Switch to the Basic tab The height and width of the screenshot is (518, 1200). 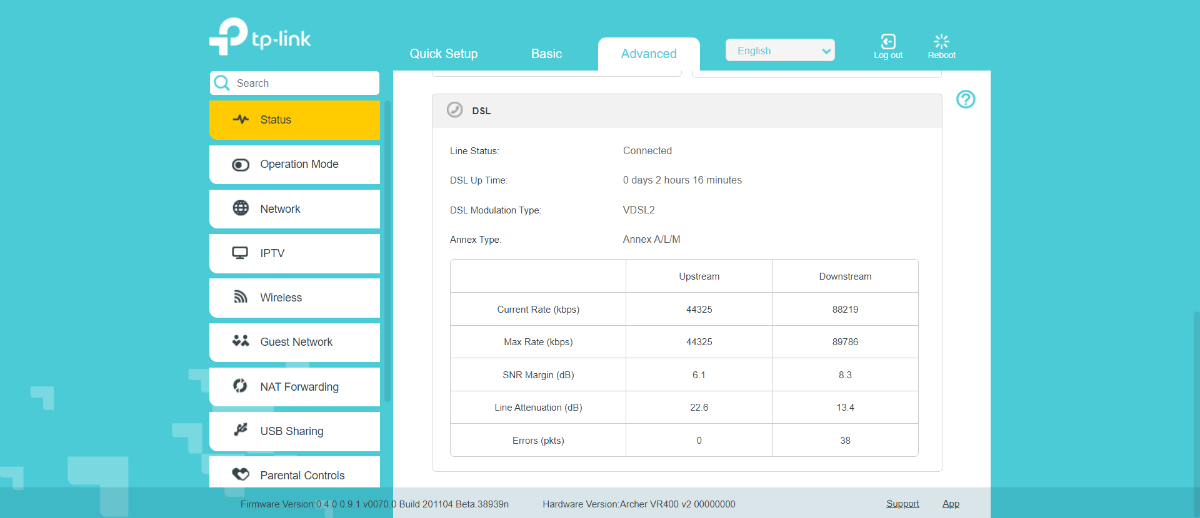[x=546, y=54]
